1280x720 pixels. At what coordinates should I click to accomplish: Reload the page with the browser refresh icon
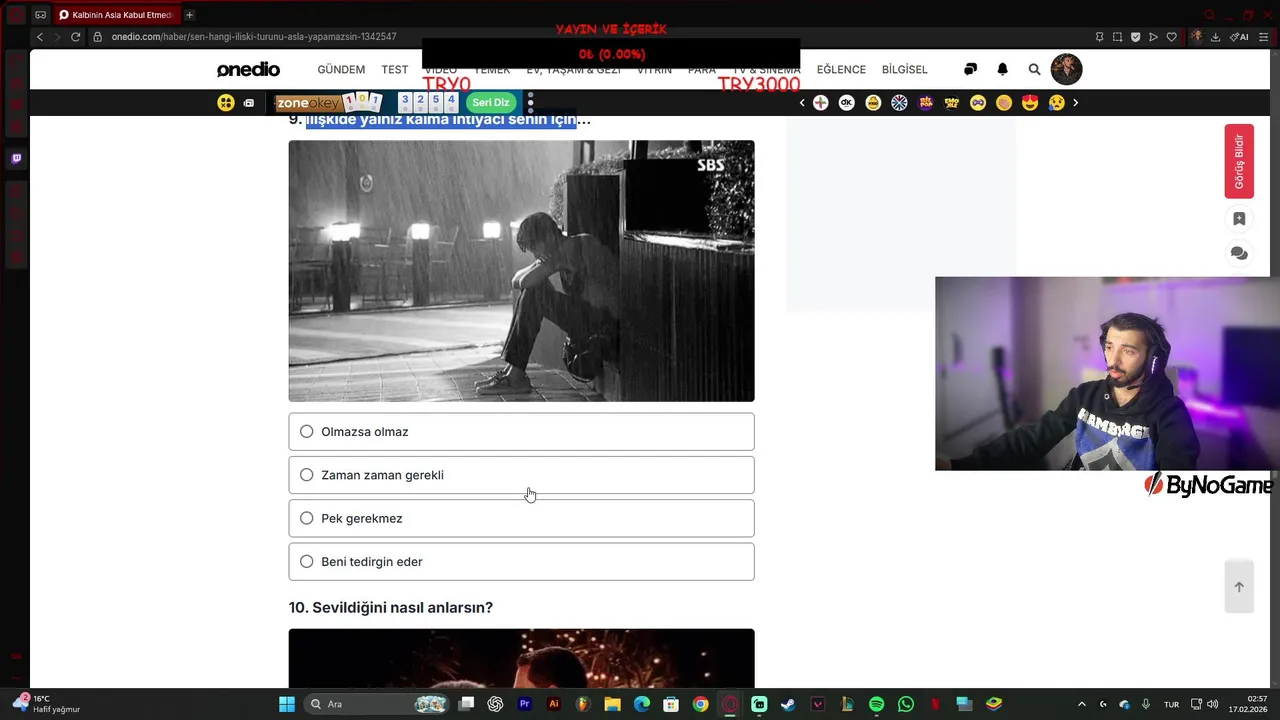point(75,37)
